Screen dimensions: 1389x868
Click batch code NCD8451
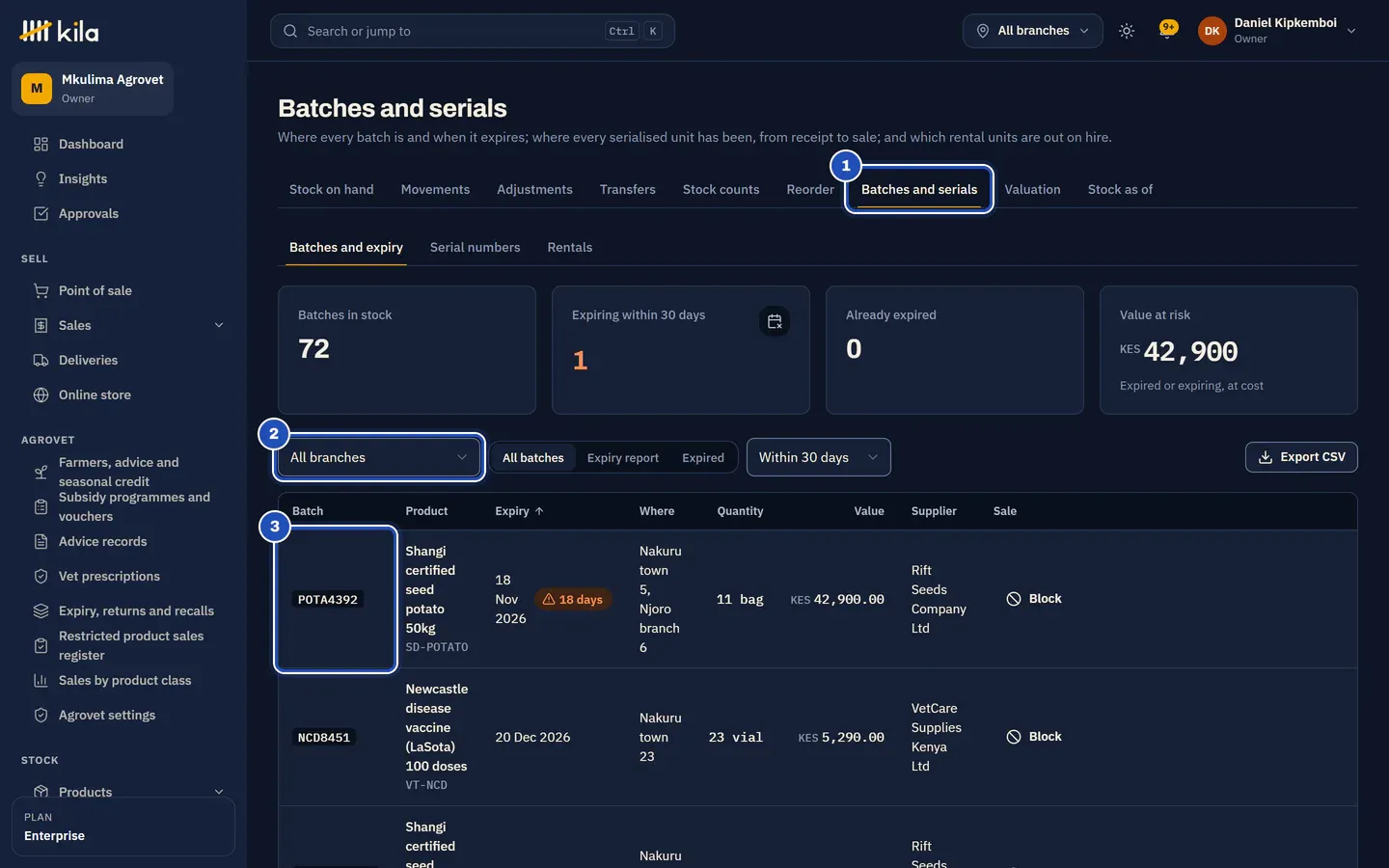tap(324, 738)
